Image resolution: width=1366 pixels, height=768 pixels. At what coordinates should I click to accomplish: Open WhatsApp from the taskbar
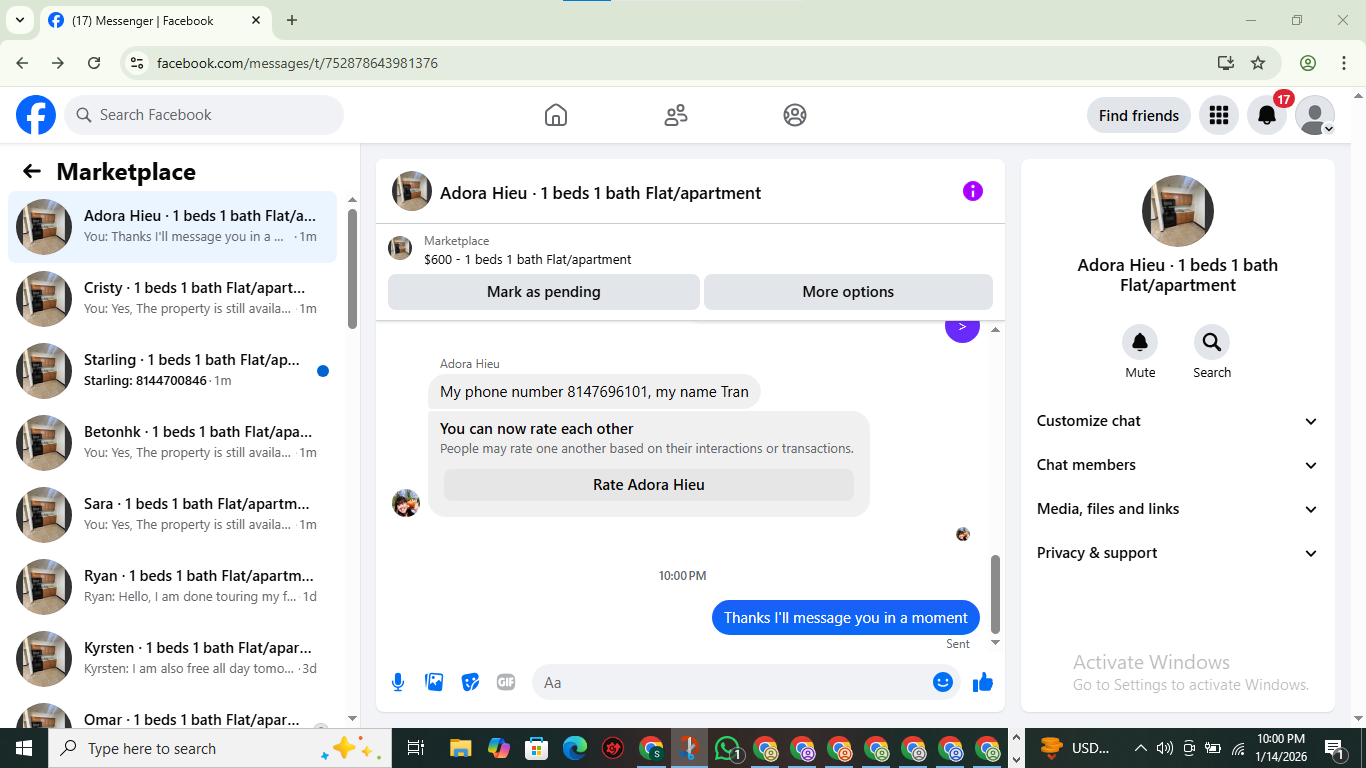729,748
